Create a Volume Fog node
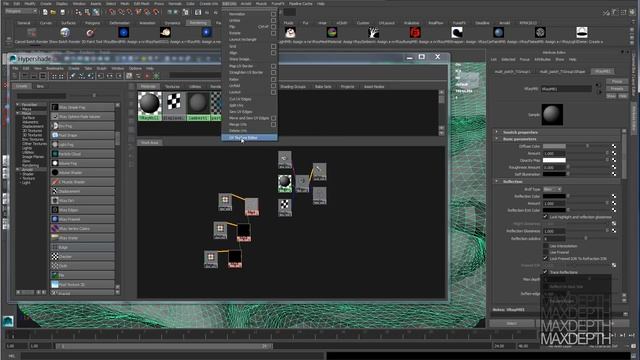Screen dimensions: 640x360 [82, 163]
